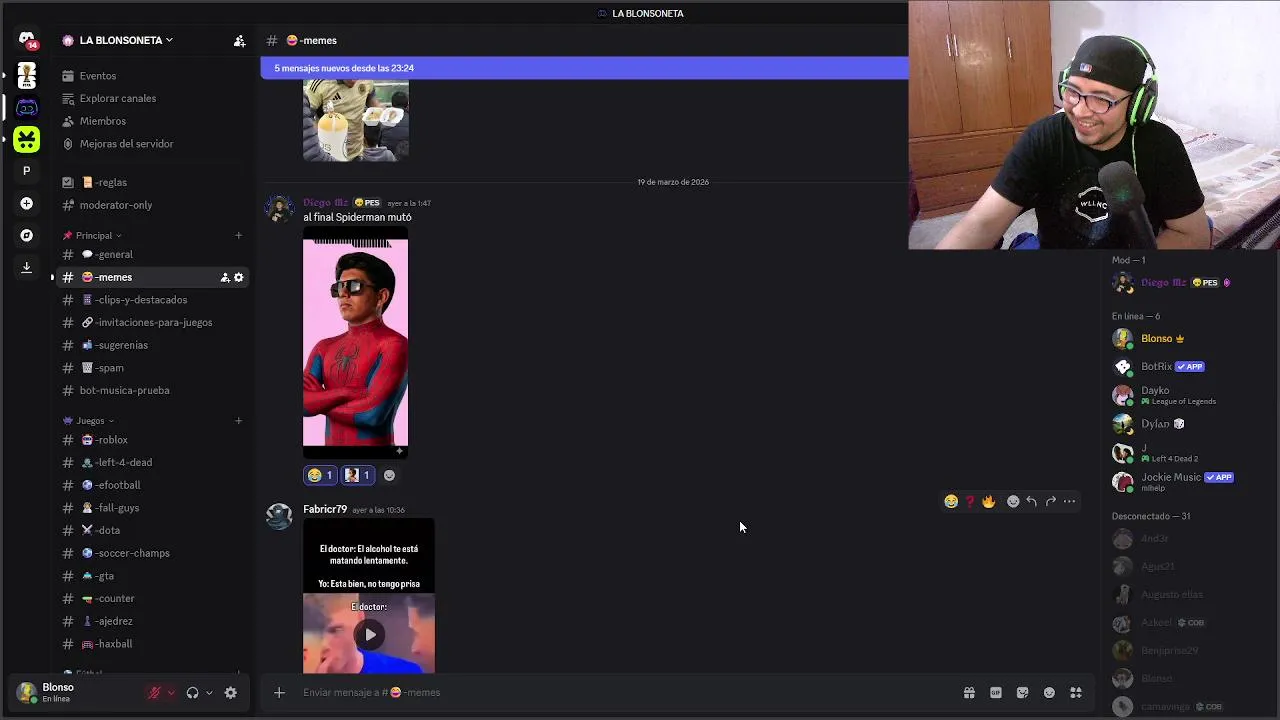Open the soccer jersey image thumbnail
This screenshot has width=1280, height=720.
point(356,120)
